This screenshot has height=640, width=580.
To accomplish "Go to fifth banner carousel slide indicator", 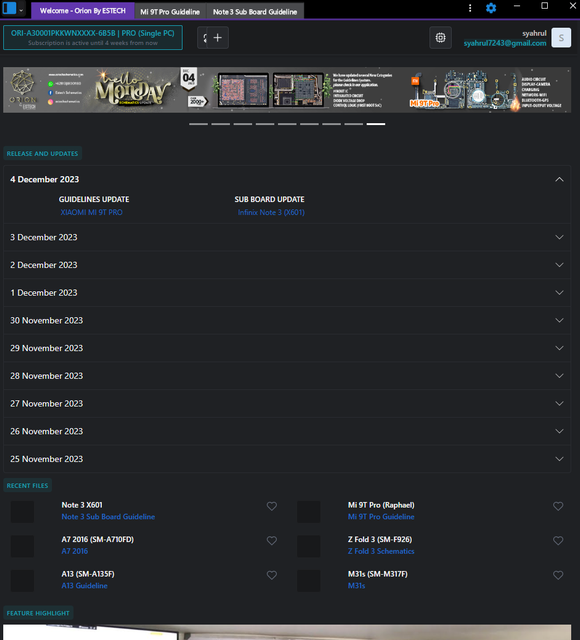I will pos(287,124).
